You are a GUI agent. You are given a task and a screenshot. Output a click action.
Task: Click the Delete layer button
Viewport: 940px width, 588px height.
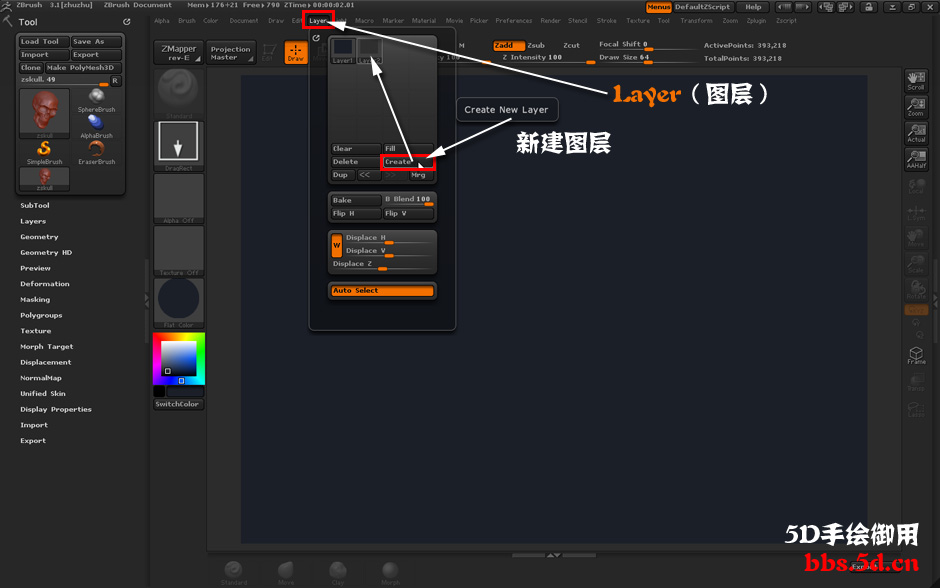[x=356, y=162]
